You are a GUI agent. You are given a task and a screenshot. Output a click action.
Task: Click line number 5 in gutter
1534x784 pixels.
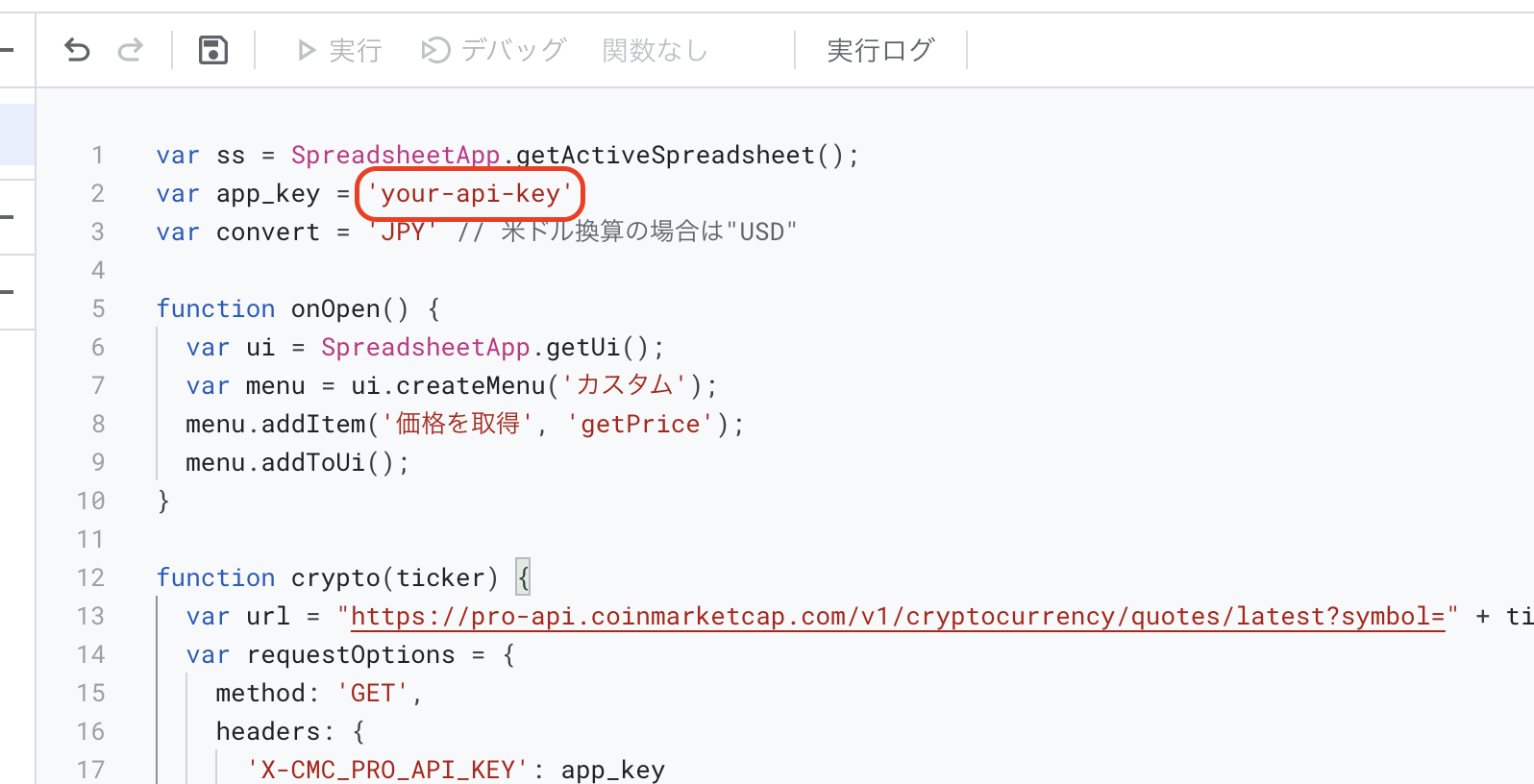(x=98, y=308)
